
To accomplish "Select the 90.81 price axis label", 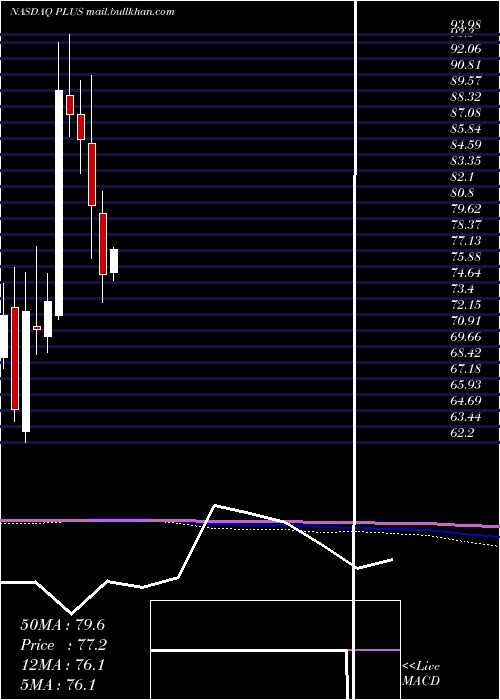I will pos(466,65).
